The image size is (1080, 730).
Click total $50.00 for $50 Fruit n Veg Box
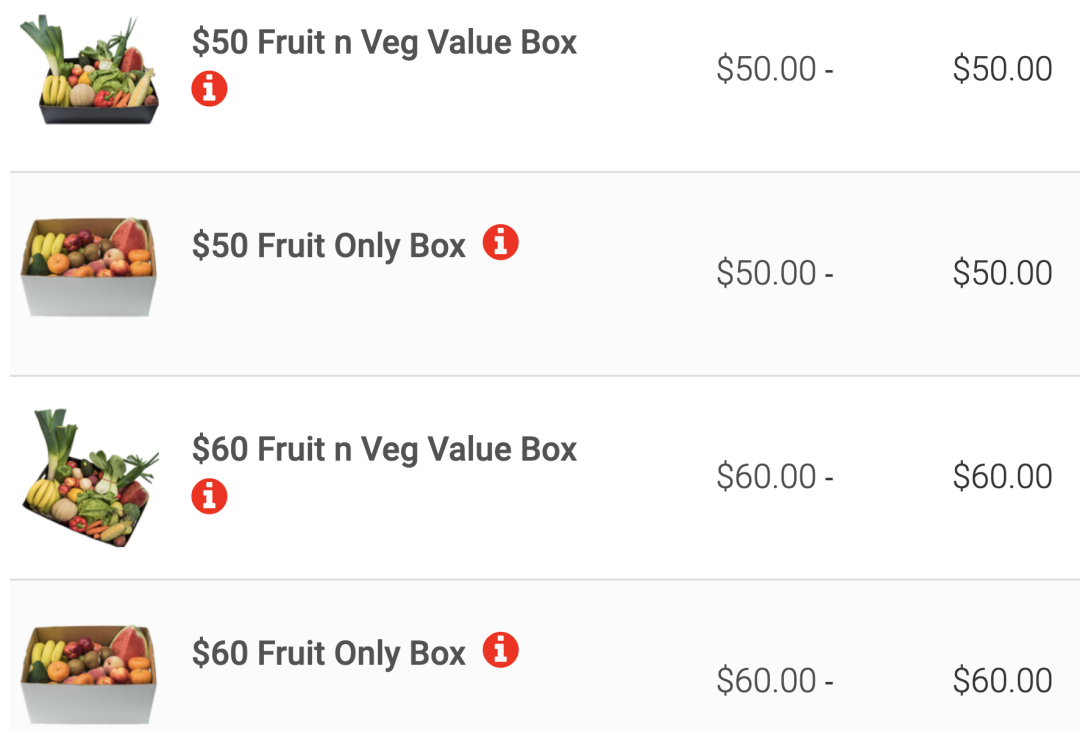1002,70
